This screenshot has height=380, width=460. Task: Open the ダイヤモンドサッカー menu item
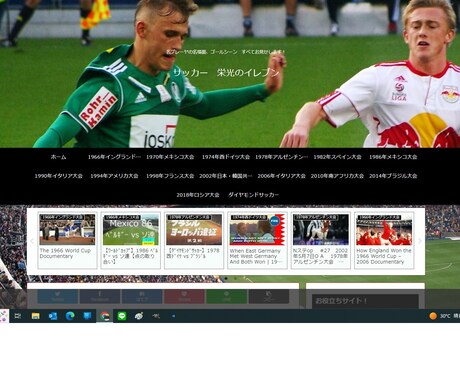253,195
